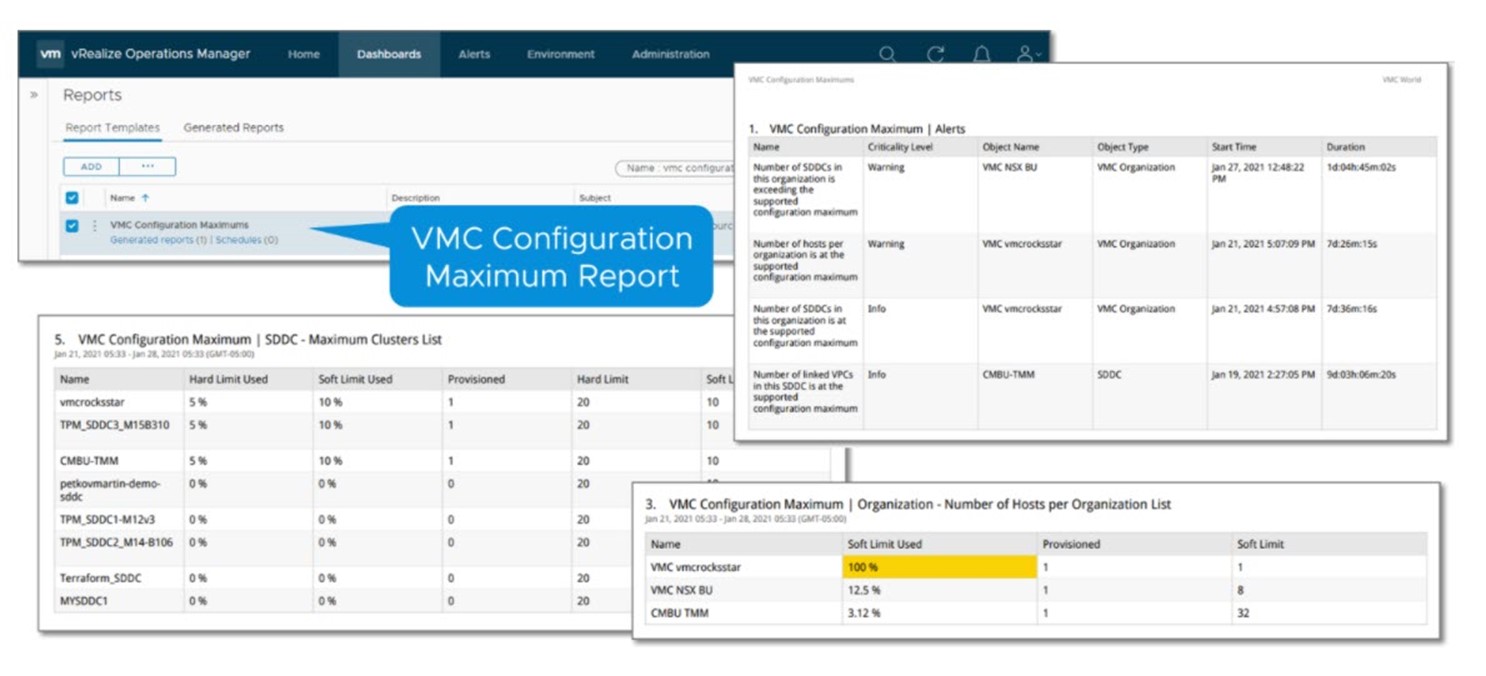The width and height of the screenshot is (1486, 676).
Task: Select TPM_SDDC3_M15B310 in Clusters List
Action: click(115, 425)
